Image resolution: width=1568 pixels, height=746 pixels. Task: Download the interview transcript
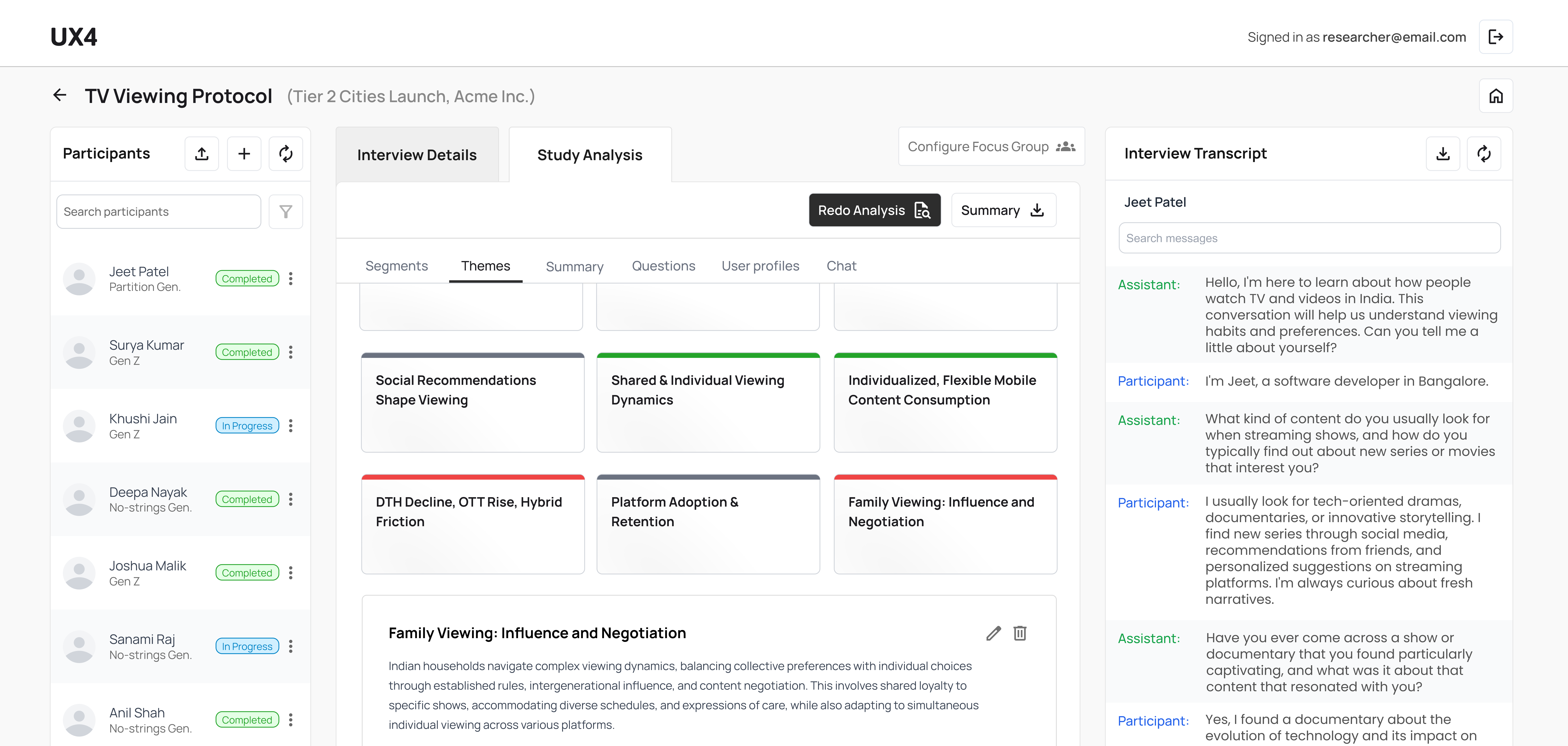(1443, 153)
